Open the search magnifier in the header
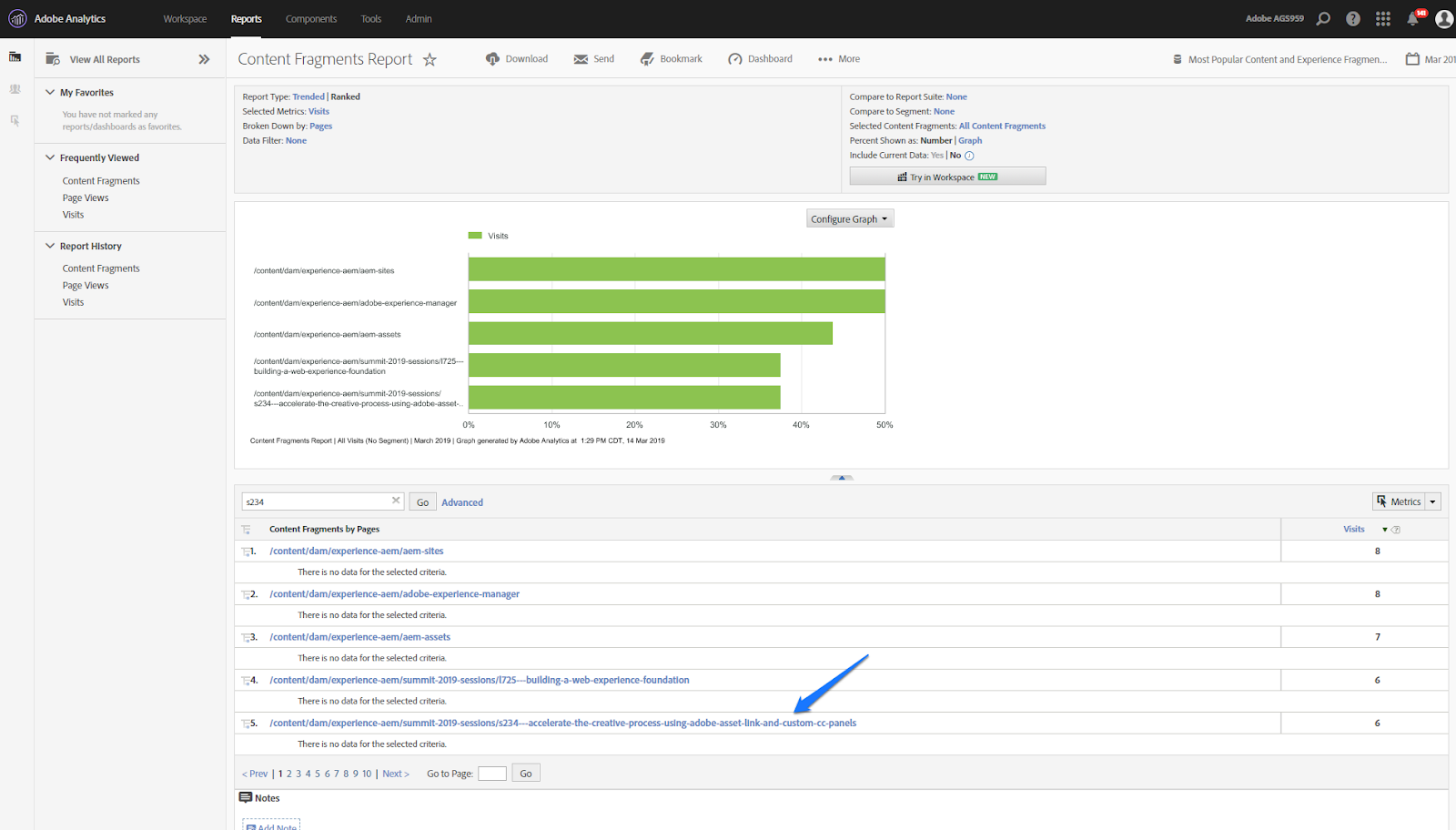Screen dimensions: 1456x830 pos(1323,17)
